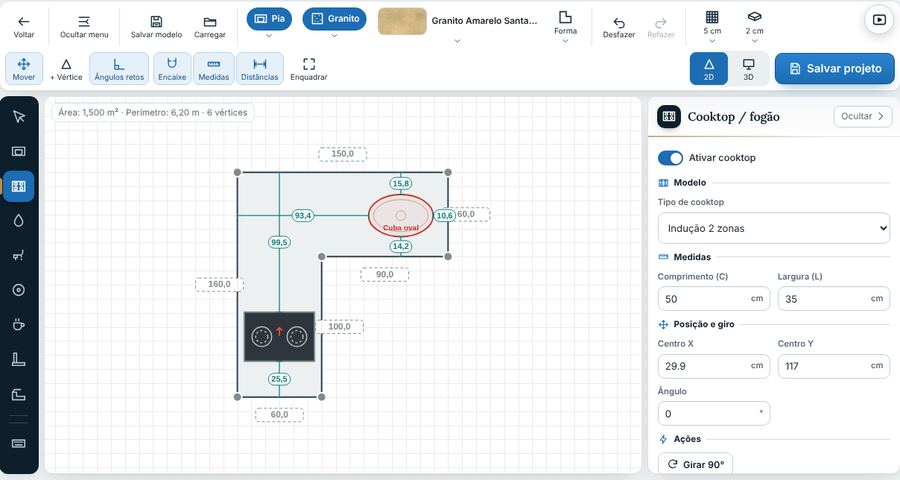The image size is (900, 480).
Task: Click the 100,0 dimension label
Action: tap(339, 327)
